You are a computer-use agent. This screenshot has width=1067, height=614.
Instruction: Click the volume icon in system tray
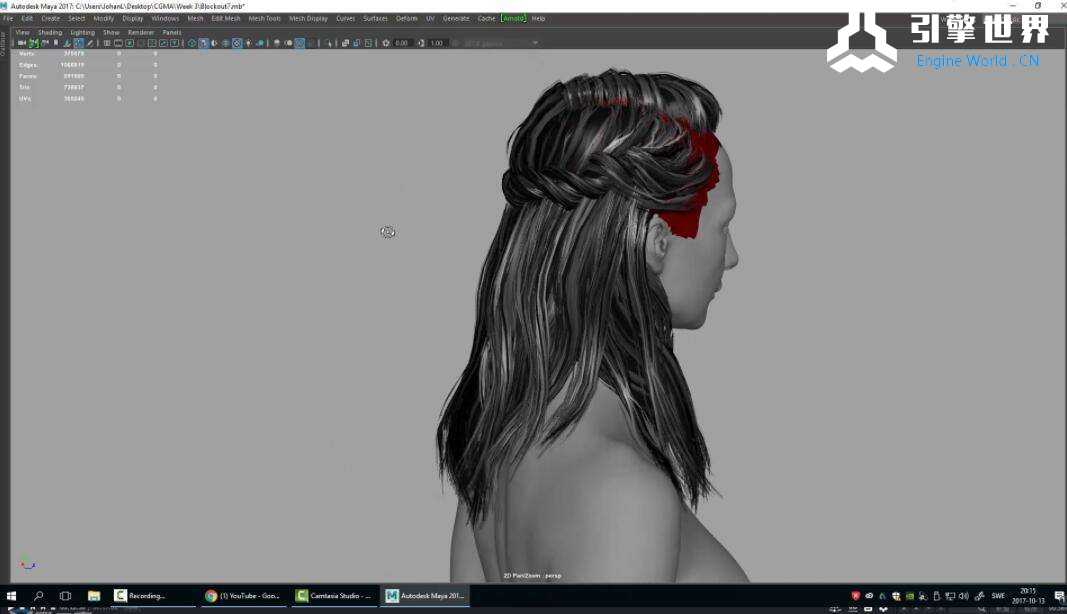point(962,596)
